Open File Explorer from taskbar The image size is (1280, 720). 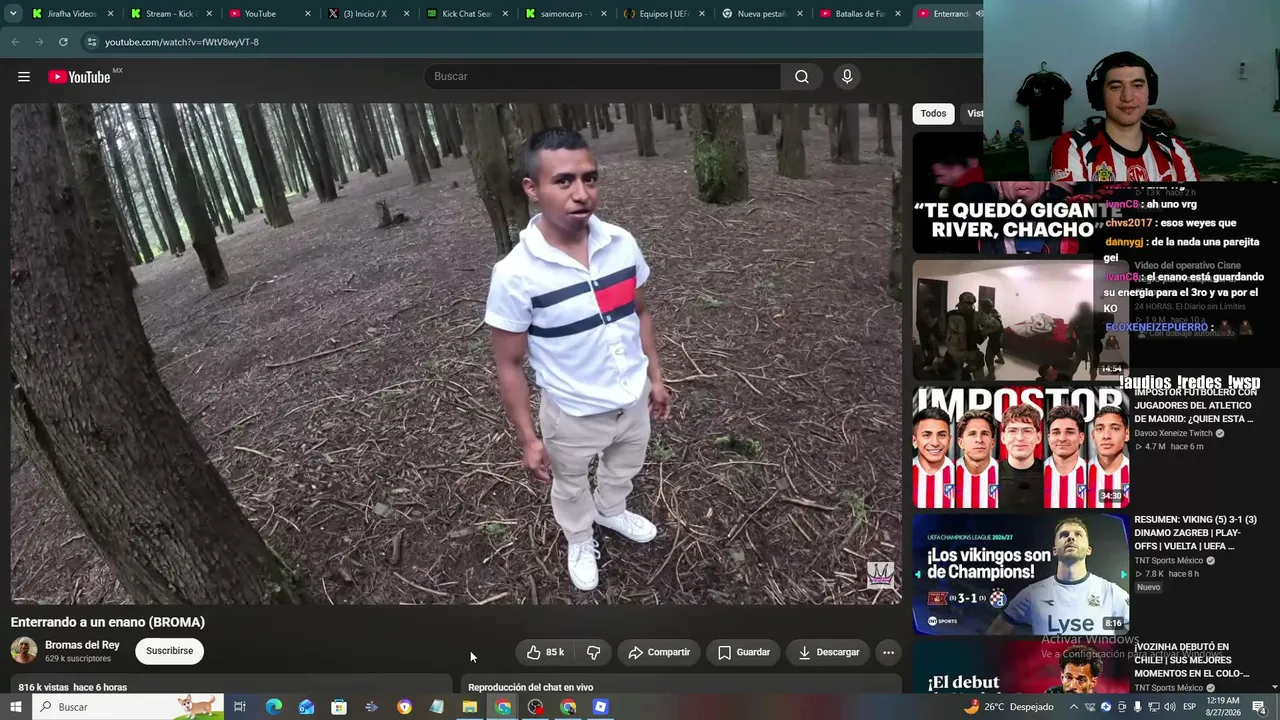[x=469, y=707]
